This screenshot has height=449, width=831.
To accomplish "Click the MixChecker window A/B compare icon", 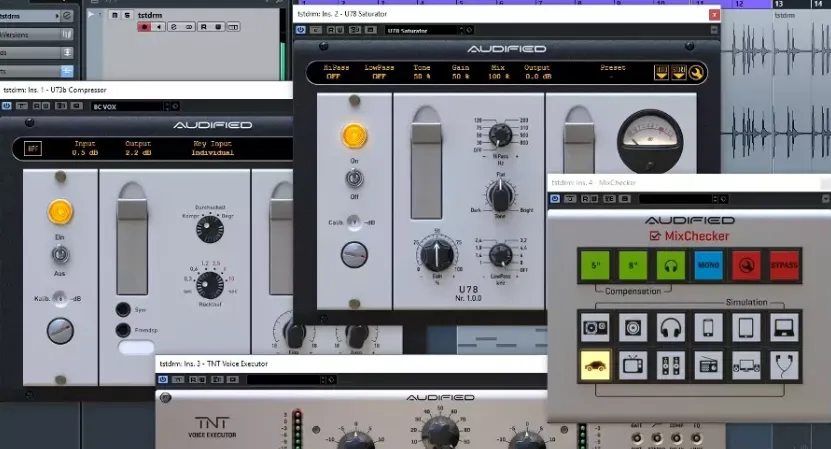I will coord(609,199).
